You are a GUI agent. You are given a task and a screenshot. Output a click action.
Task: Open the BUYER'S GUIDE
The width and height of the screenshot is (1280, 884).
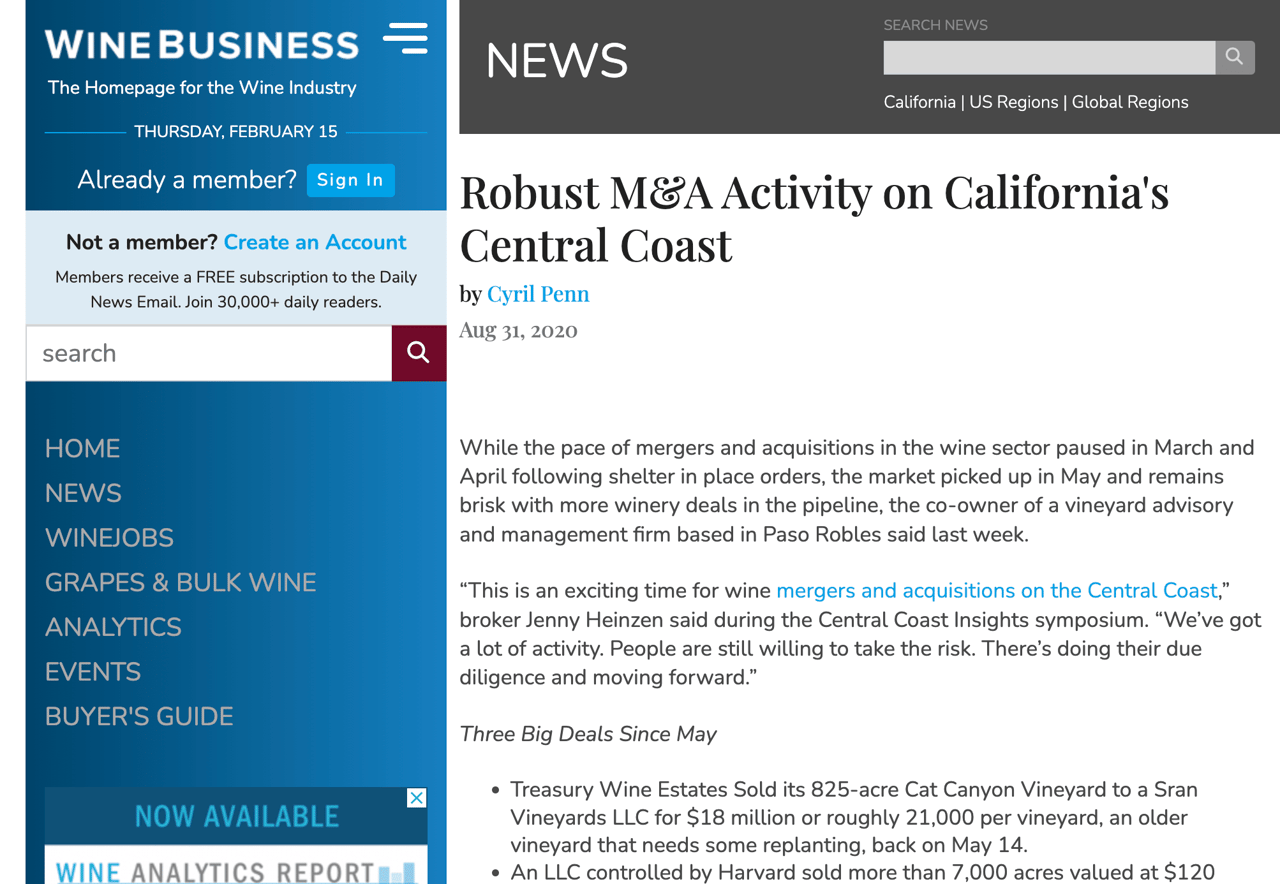tap(139, 717)
